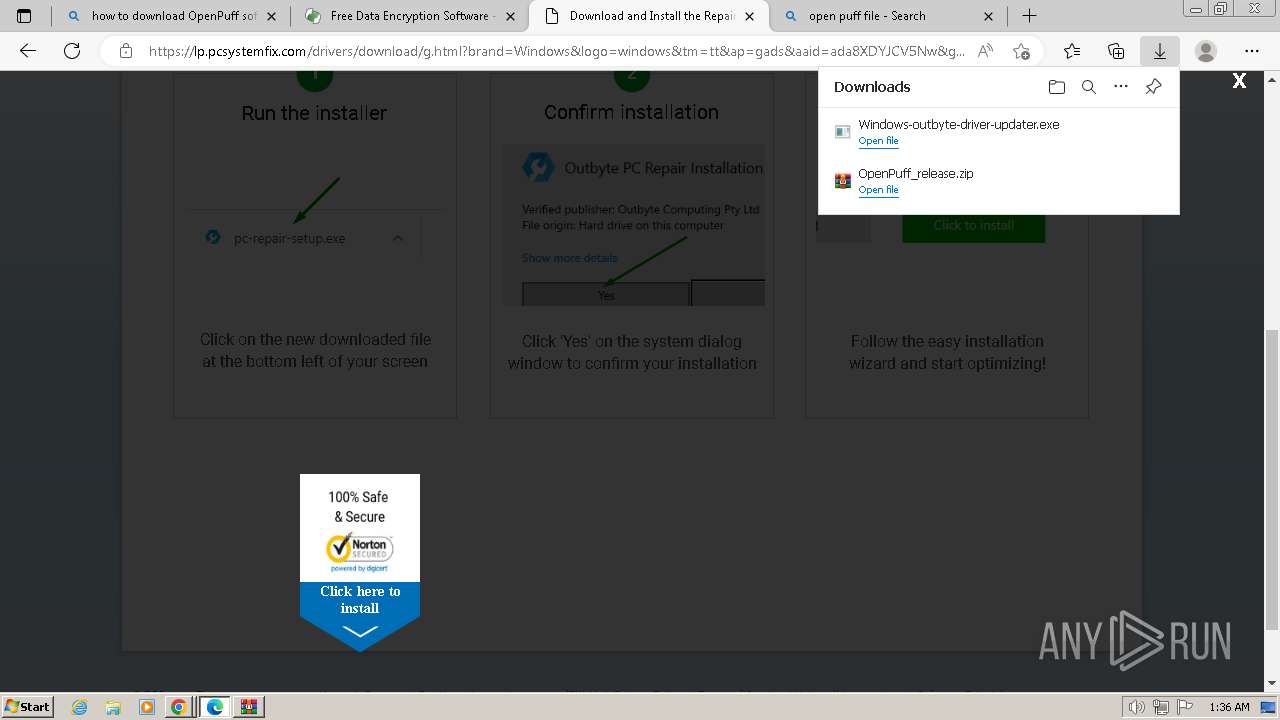This screenshot has height=720, width=1280.
Task: Click the address bar URL
Action: pos(556,51)
